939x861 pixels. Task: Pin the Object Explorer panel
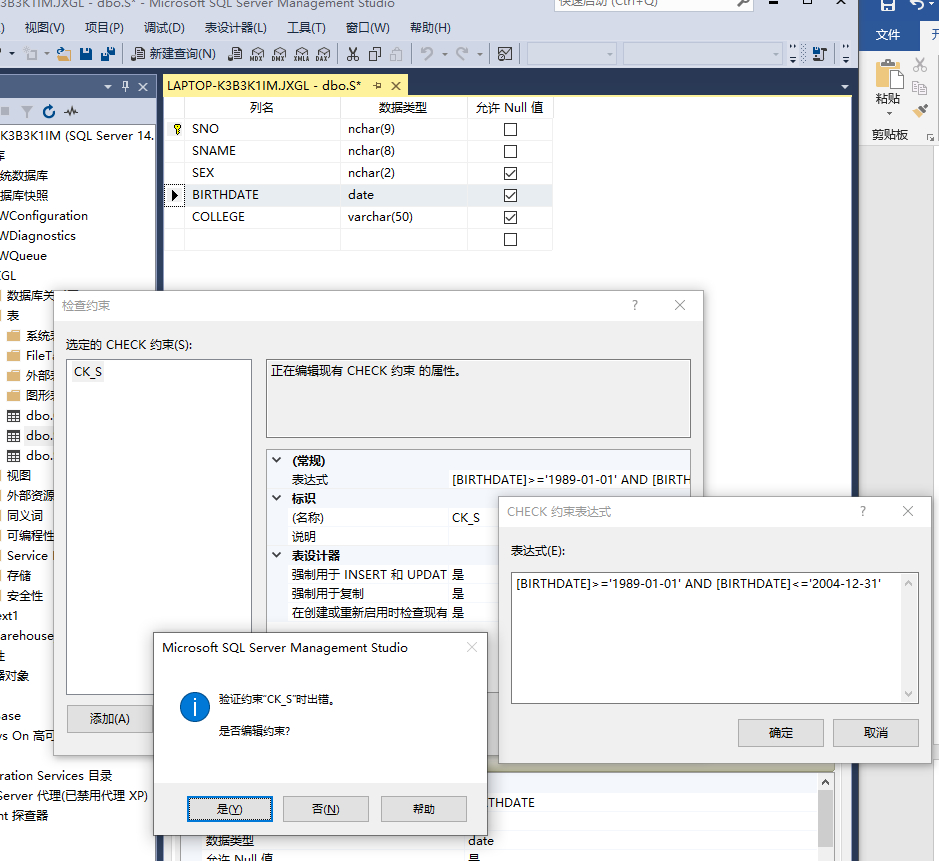125,86
